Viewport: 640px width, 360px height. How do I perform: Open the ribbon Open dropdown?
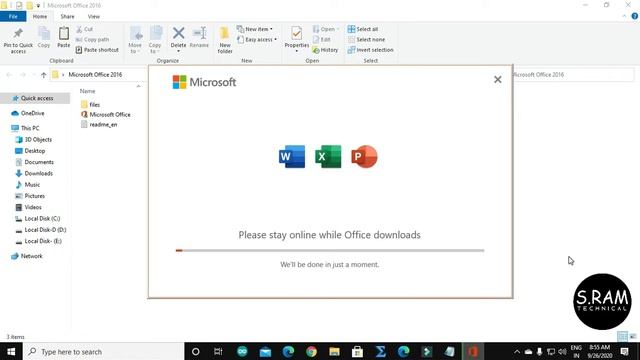[326, 29]
